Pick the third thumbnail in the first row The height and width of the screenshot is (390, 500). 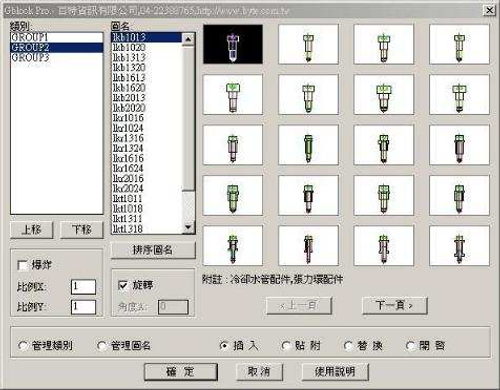coord(384,44)
